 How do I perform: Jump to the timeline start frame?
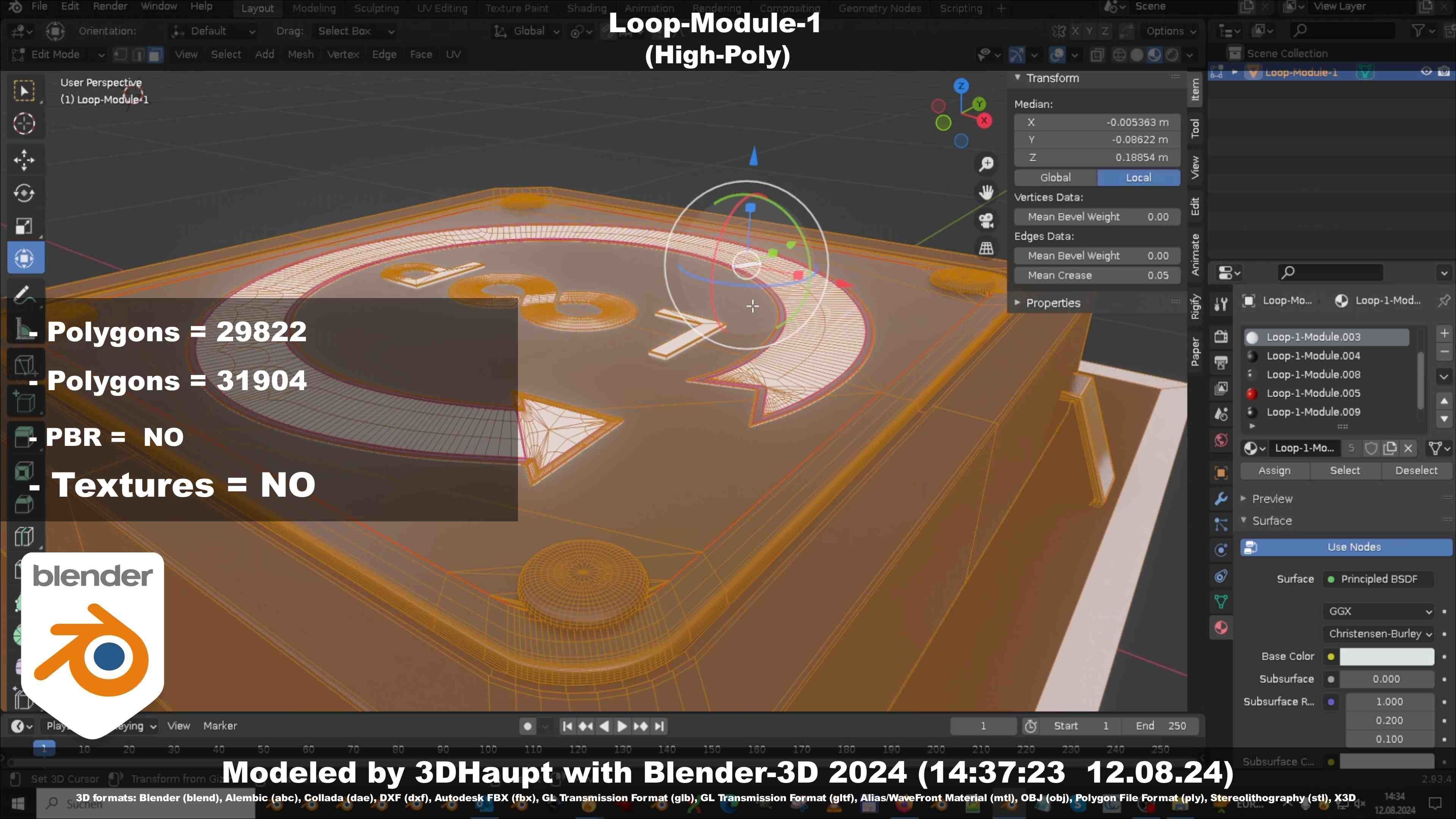tap(568, 726)
